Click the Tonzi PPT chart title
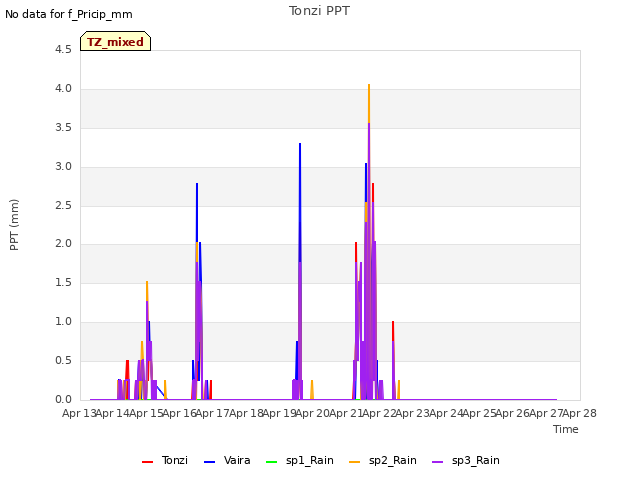 (x=319, y=11)
